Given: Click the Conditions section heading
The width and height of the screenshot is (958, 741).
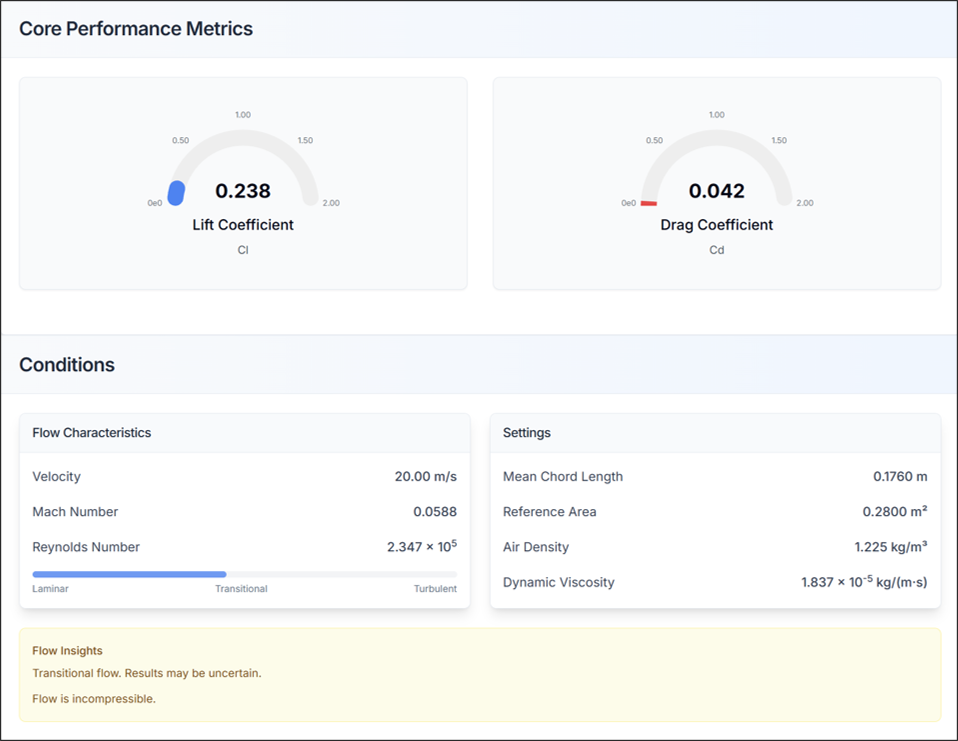Looking at the screenshot, I should pos(67,365).
